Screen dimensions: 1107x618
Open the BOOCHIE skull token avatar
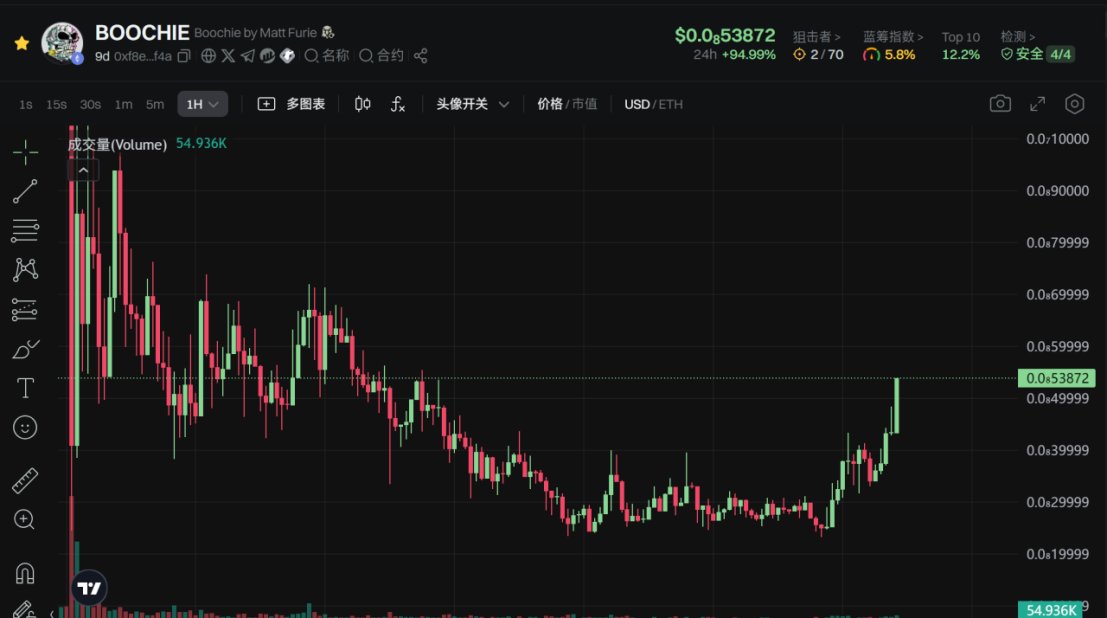[62, 42]
